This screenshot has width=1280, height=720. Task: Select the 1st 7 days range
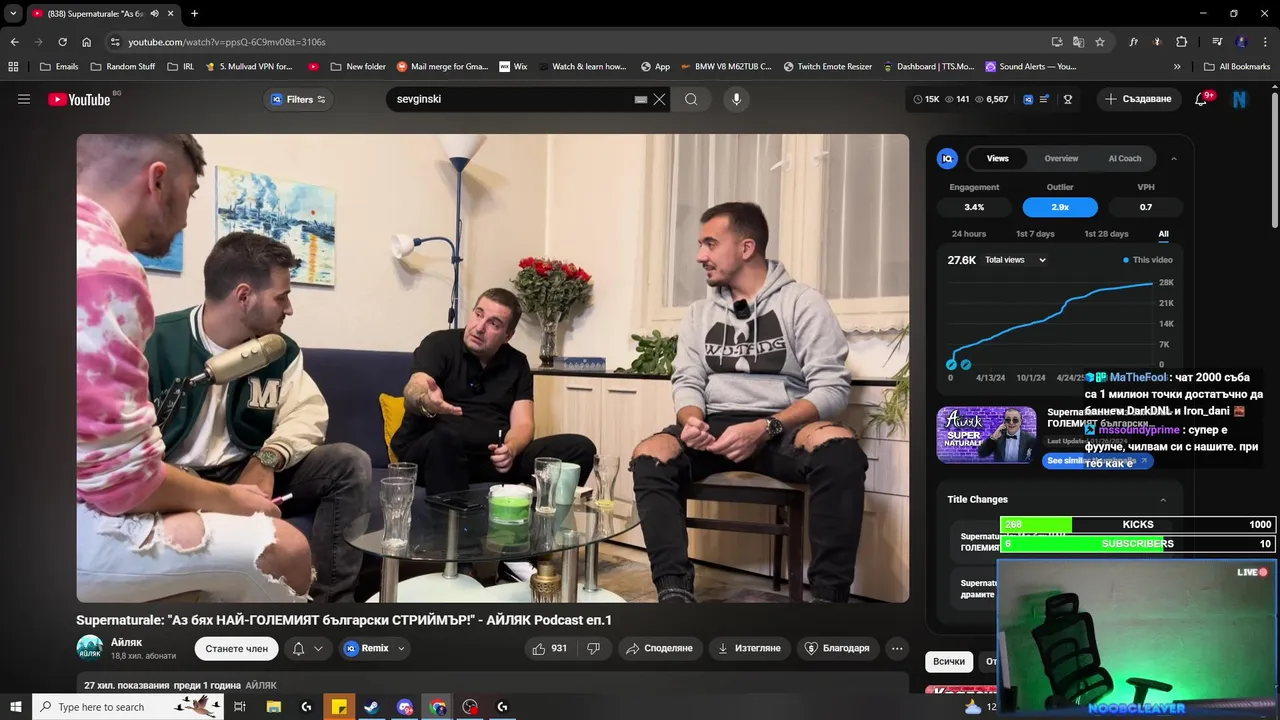coord(1035,234)
